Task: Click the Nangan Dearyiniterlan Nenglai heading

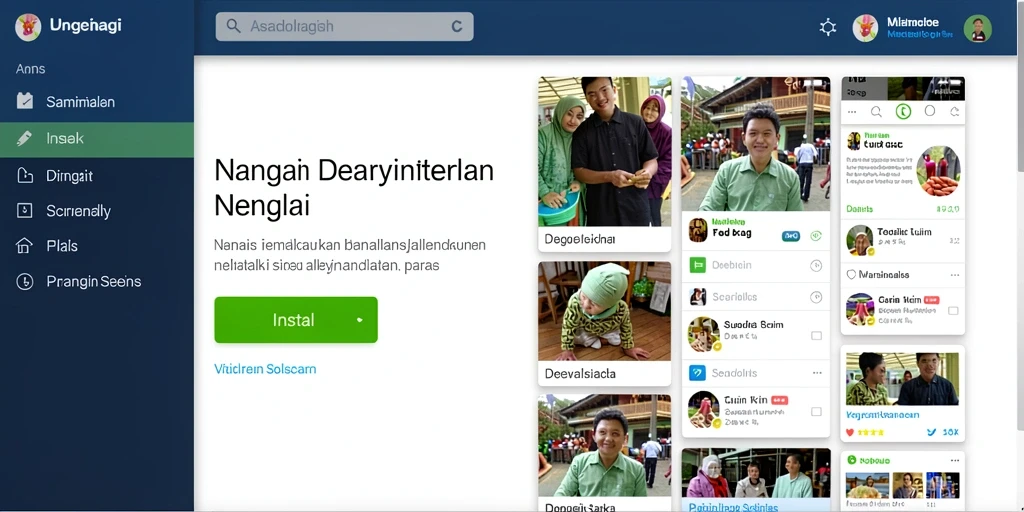Action: 354,188
